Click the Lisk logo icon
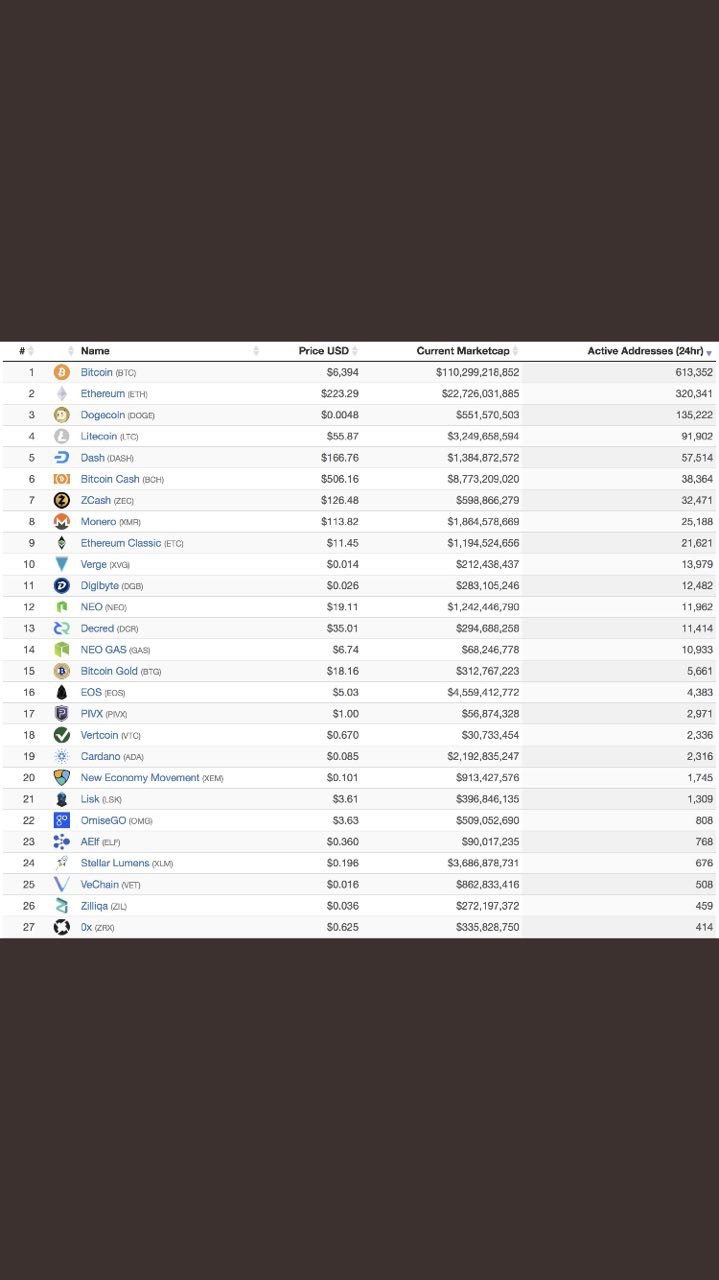The height and width of the screenshot is (1280, 719). (61, 799)
